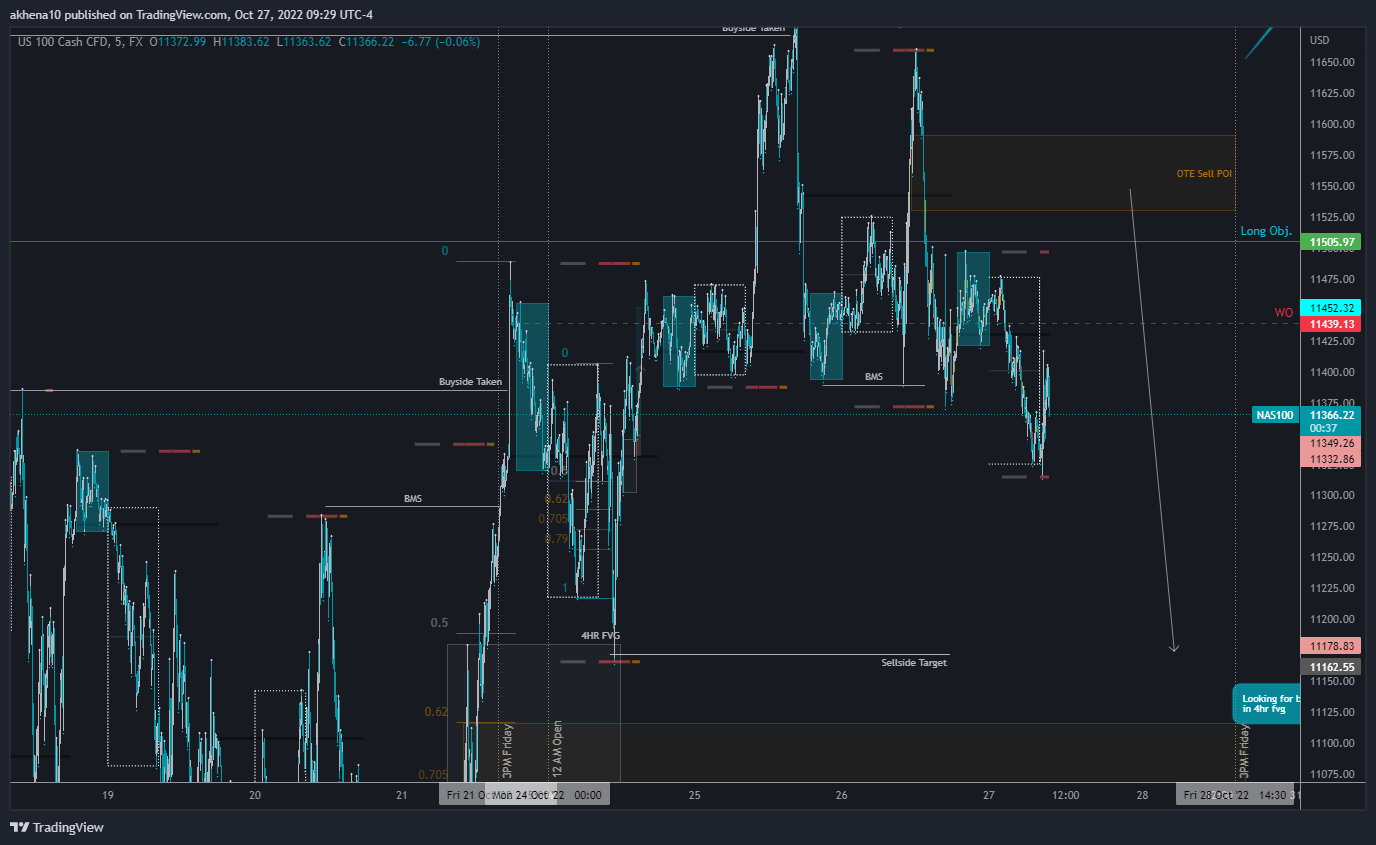Viewport: 1376px width, 845px height.
Task: Click the 0.79 Fibonacci level label
Action: (556, 538)
